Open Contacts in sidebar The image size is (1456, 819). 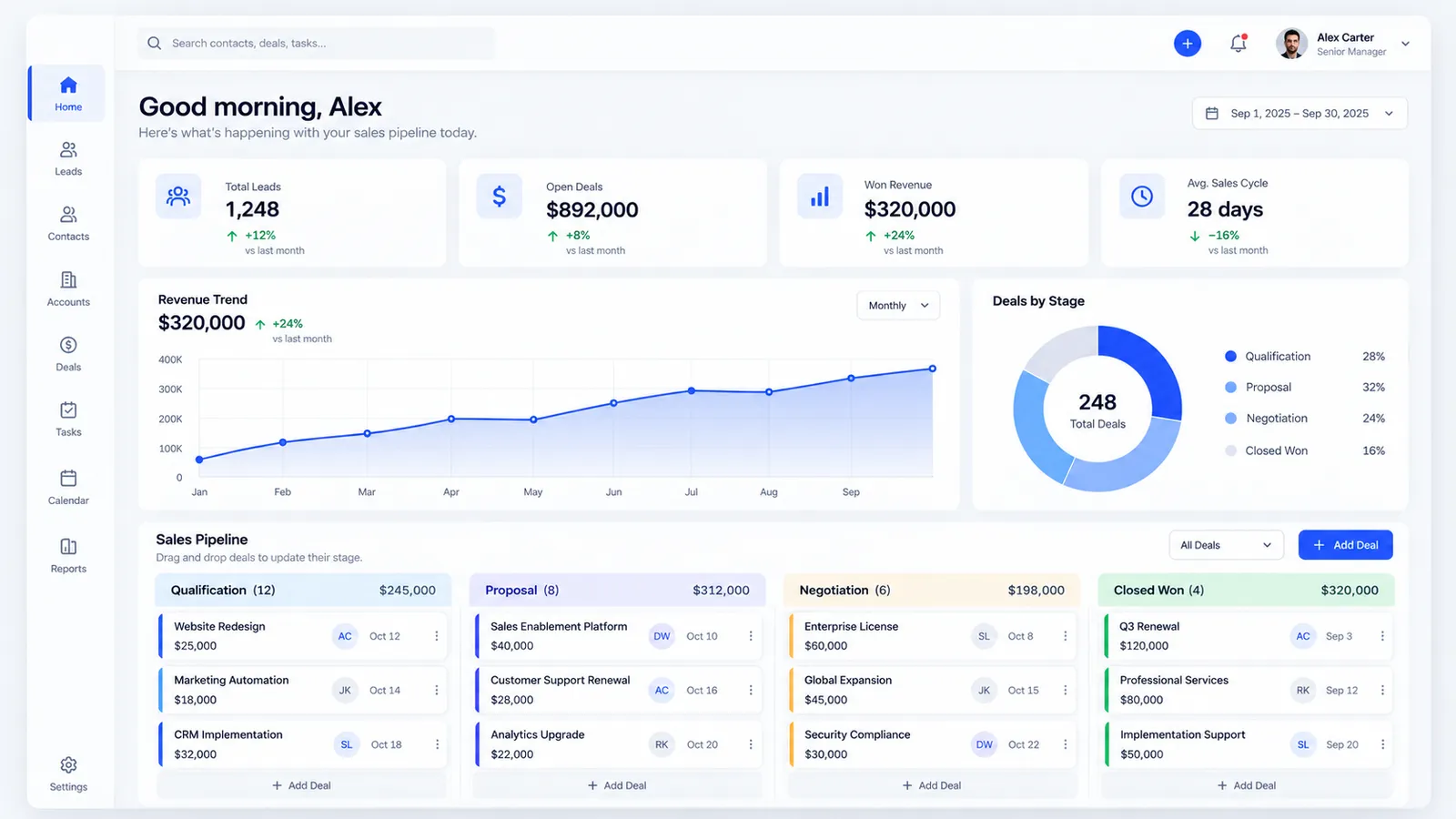click(x=68, y=223)
